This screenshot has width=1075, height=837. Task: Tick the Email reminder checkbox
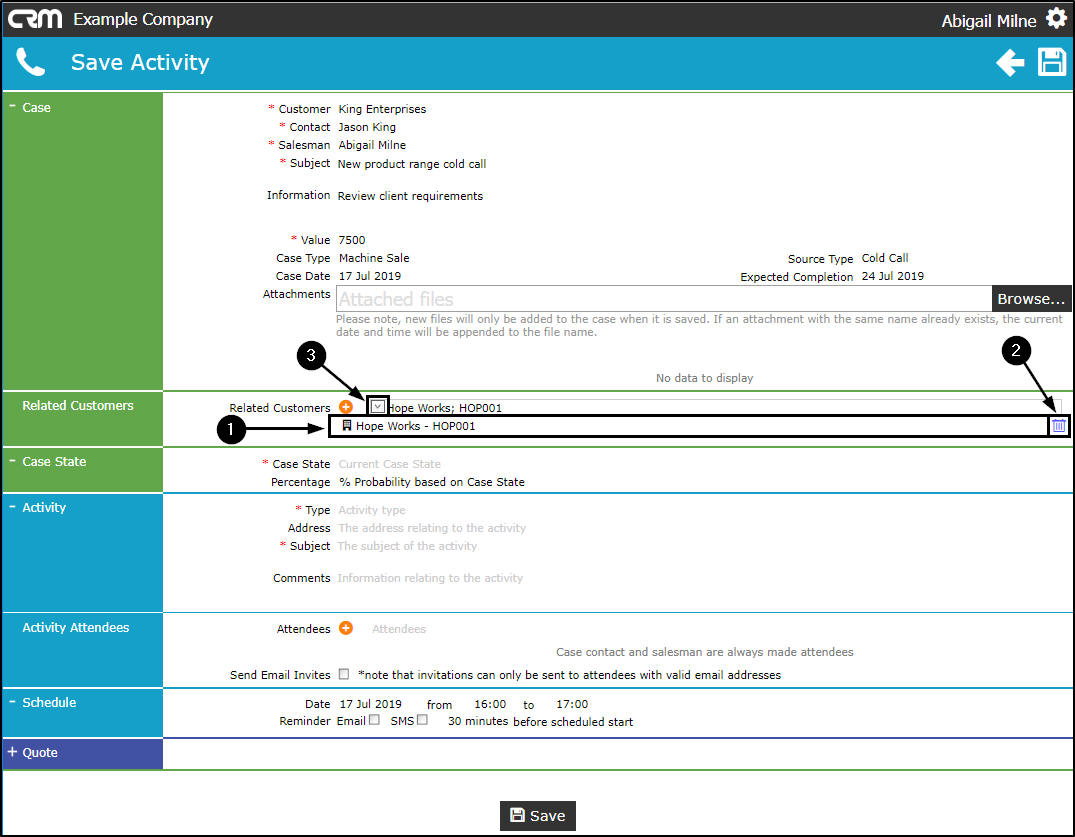point(374,720)
